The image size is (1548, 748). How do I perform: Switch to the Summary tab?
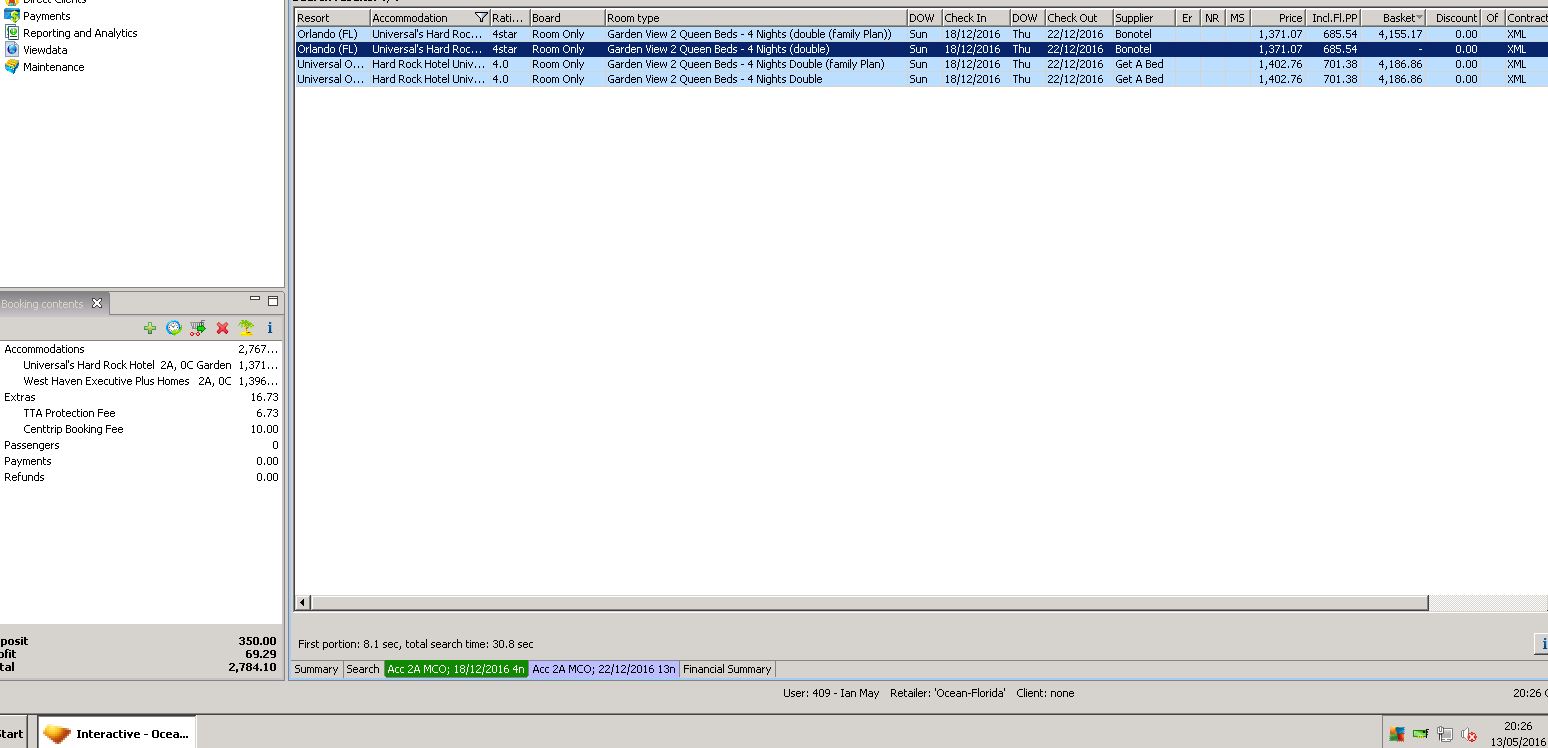click(316, 669)
